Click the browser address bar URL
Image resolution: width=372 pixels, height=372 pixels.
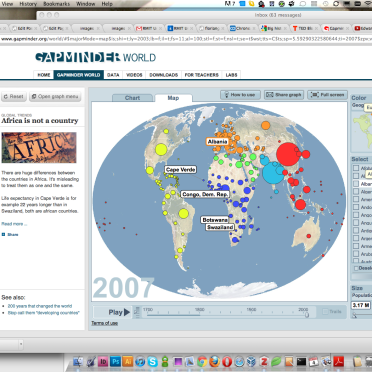click(x=187, y=39)
